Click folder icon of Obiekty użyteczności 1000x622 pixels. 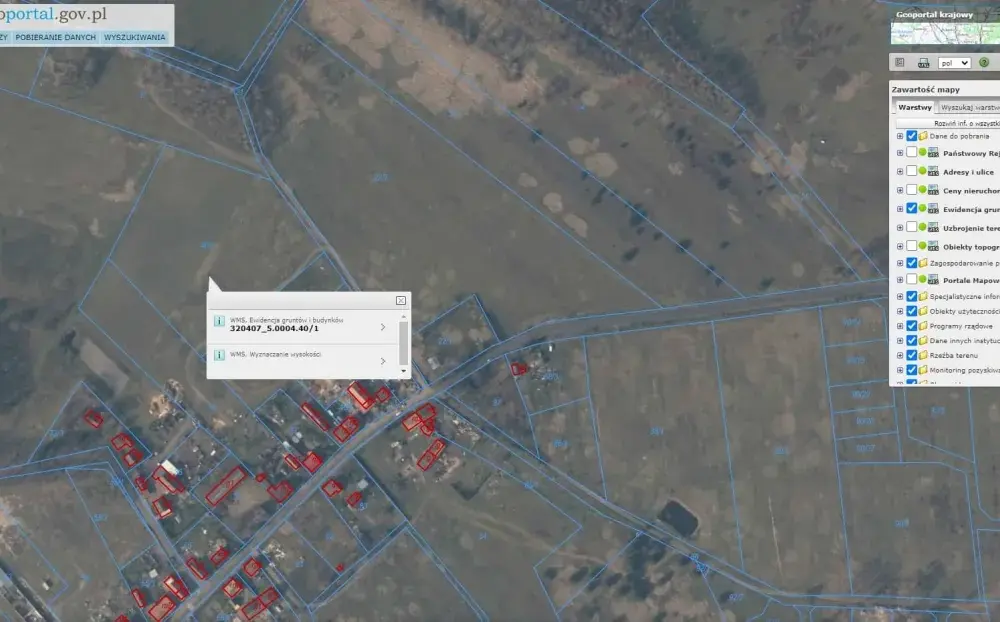click(923, 311)
